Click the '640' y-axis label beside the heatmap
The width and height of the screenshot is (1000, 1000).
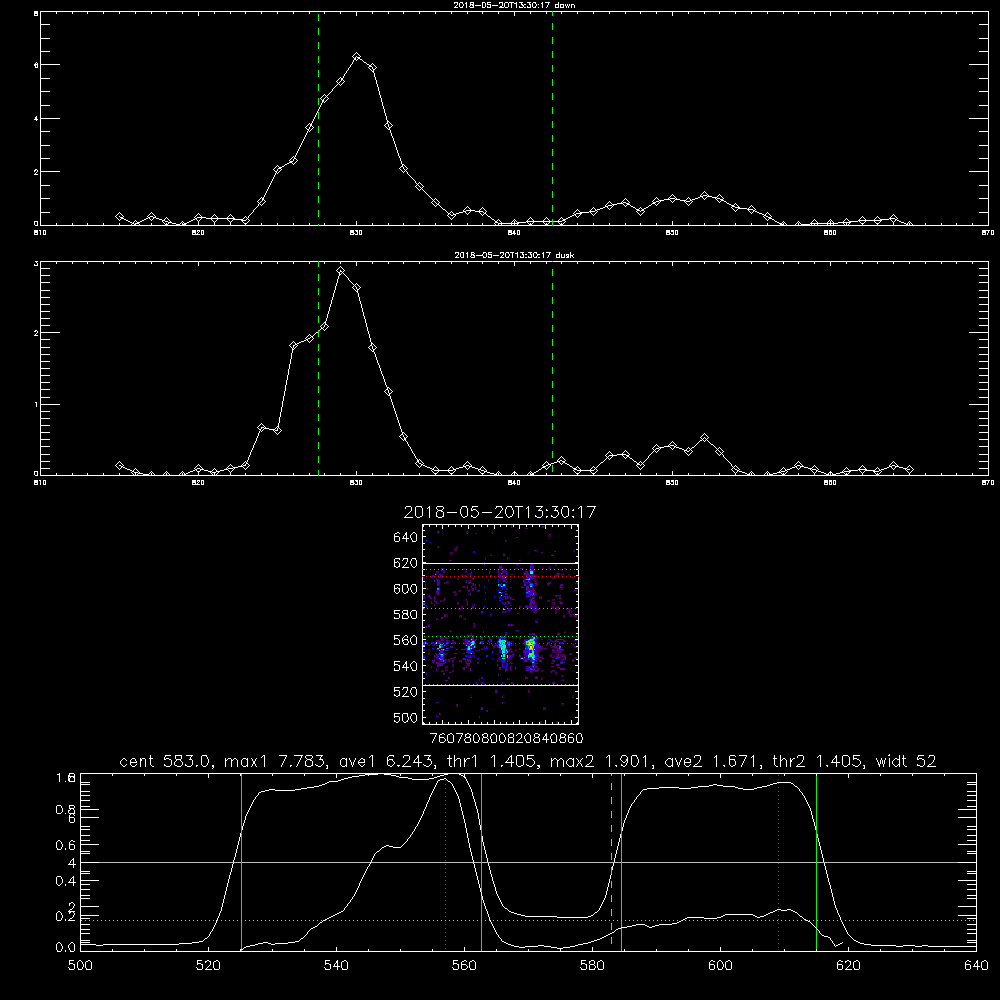pos(406,538)
